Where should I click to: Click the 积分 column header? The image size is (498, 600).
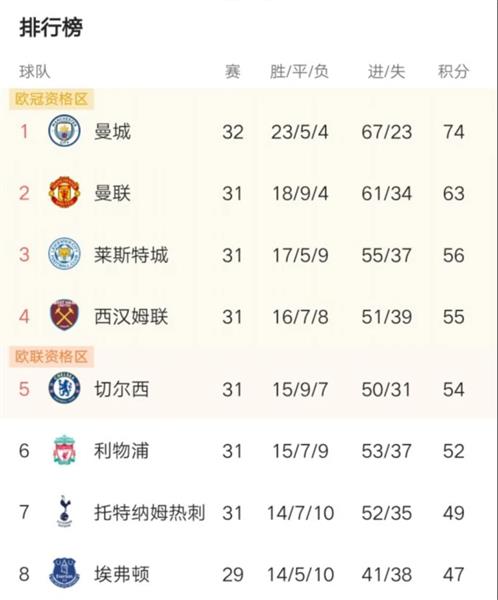click(x=453, y=72)
